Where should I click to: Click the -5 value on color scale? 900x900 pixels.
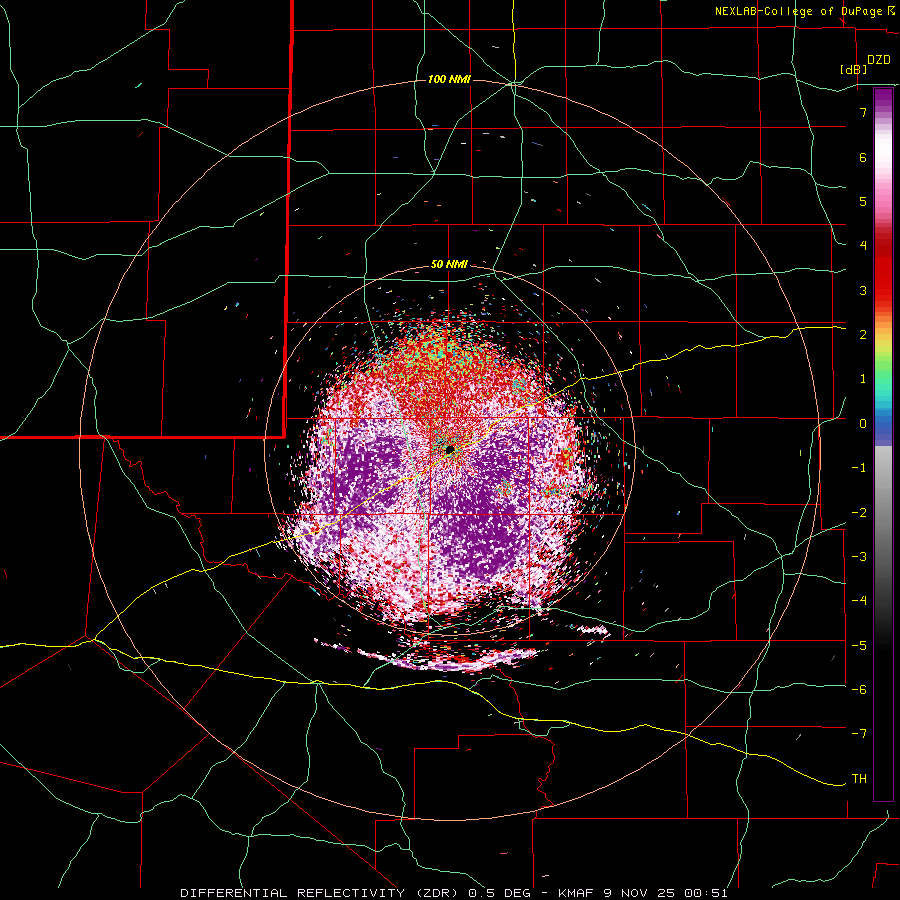[x=859, y=645]
